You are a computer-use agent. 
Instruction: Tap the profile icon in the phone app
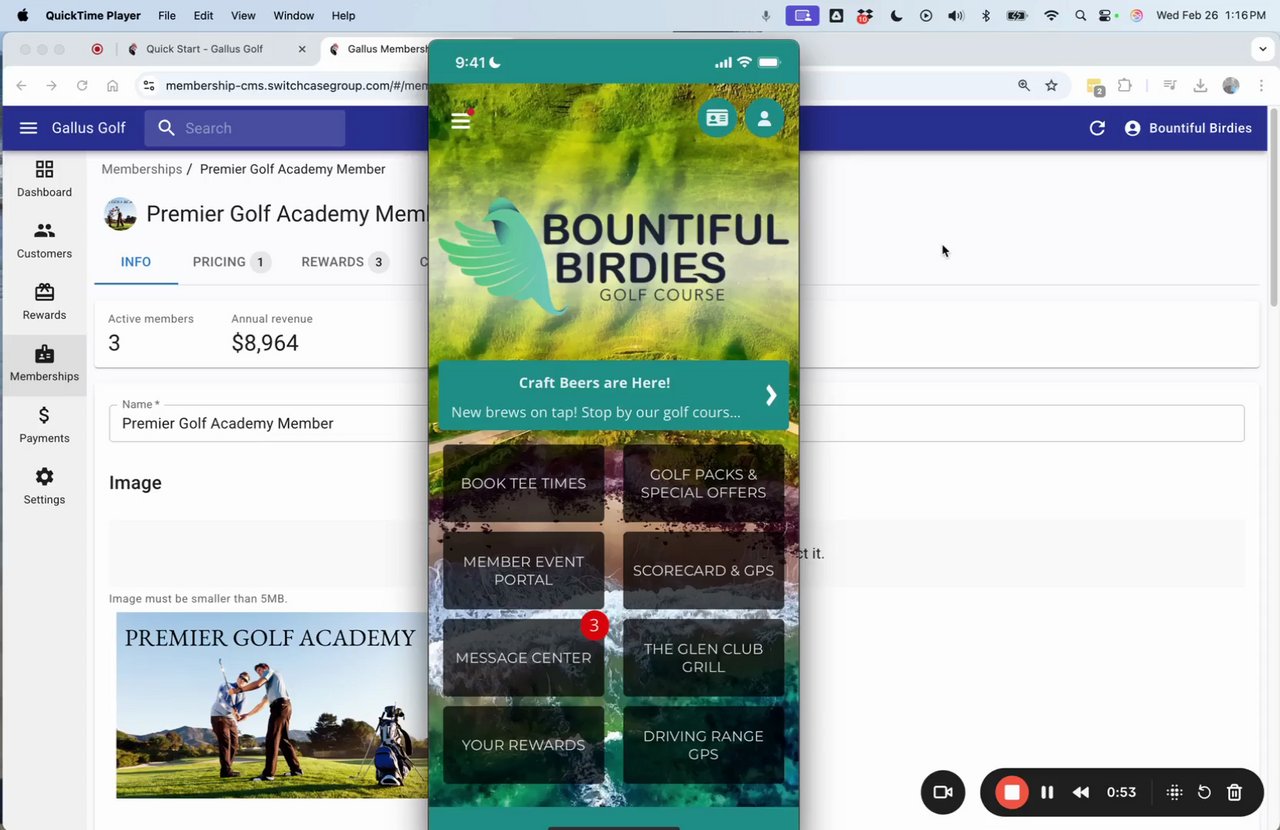coord(764,118)
